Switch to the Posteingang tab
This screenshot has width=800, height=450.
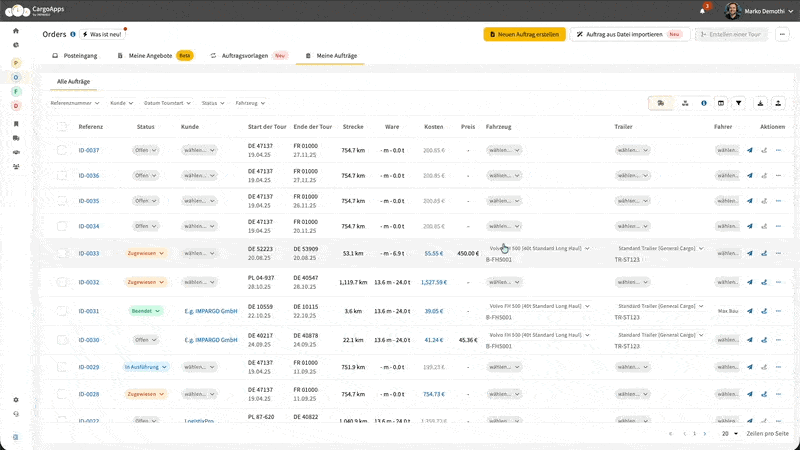[74, 56]
